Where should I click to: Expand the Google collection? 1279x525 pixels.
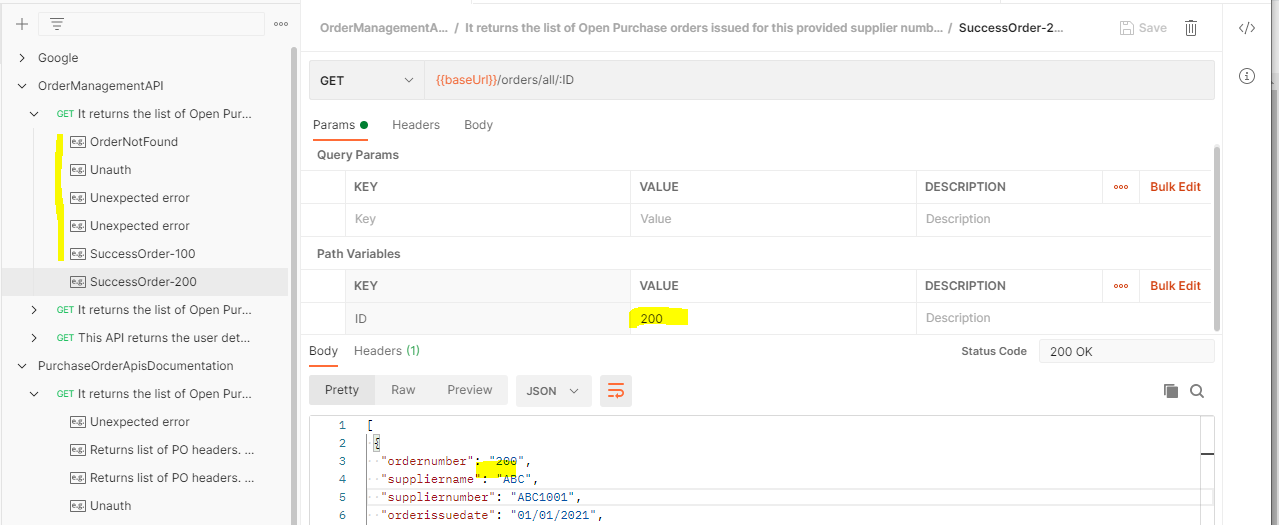(x=22, y=58)
